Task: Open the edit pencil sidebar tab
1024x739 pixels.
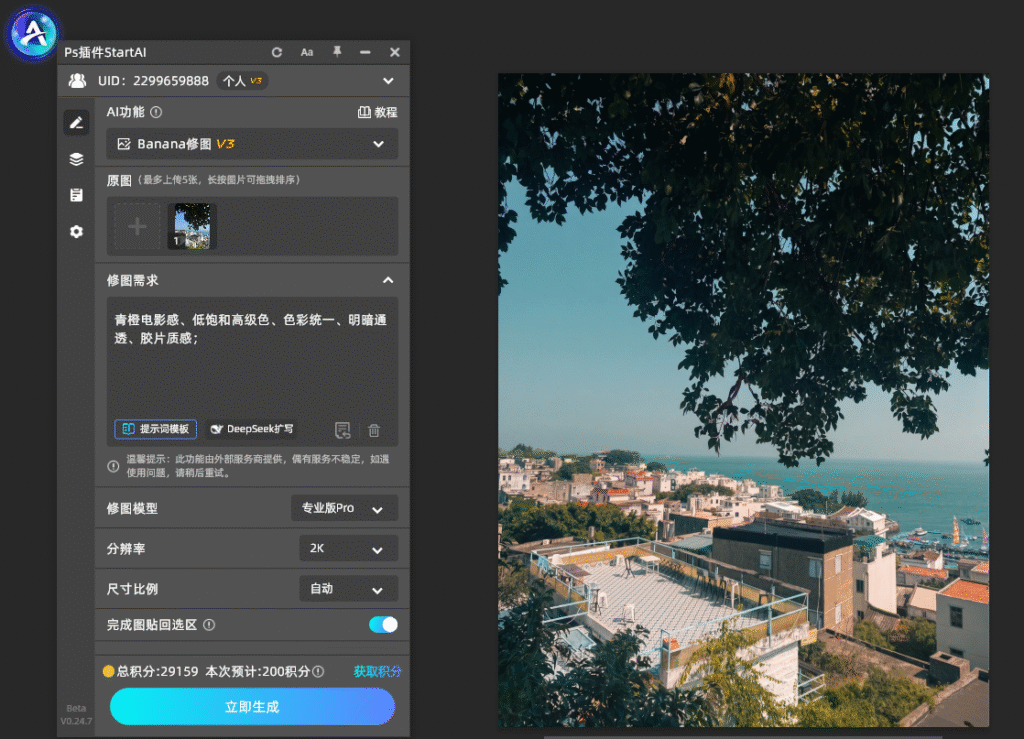Action: tap(76, 122)
